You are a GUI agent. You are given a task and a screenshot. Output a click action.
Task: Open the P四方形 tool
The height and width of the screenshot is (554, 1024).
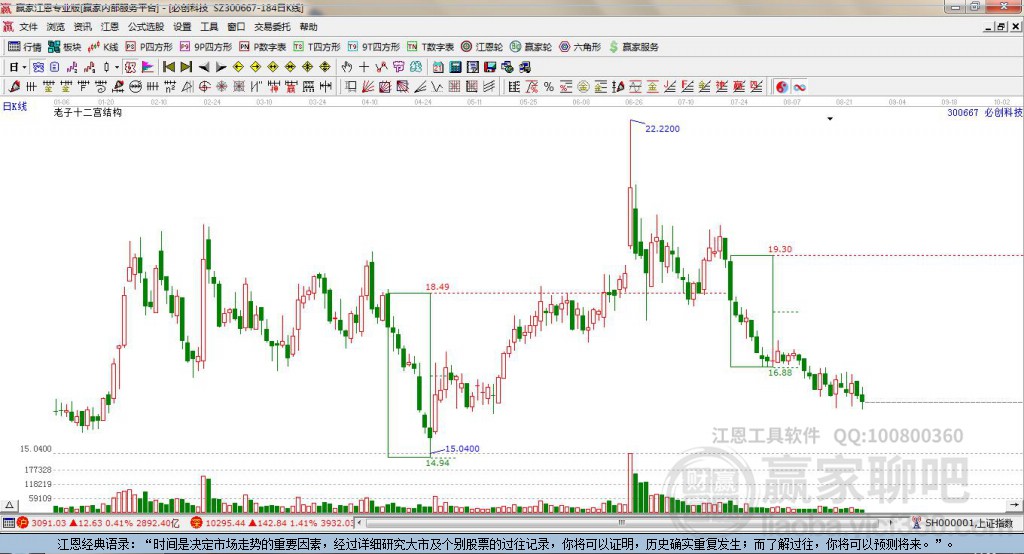(149, 46)
